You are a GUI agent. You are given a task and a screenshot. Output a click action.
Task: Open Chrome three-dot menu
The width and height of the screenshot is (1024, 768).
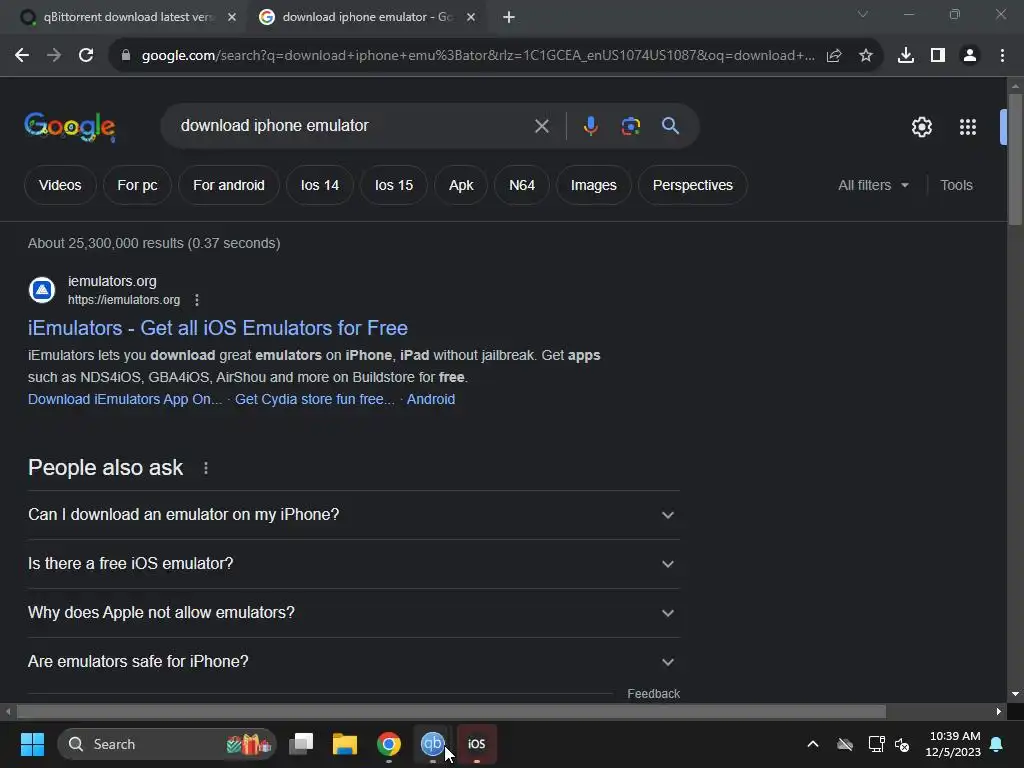tap(1002, 56)
